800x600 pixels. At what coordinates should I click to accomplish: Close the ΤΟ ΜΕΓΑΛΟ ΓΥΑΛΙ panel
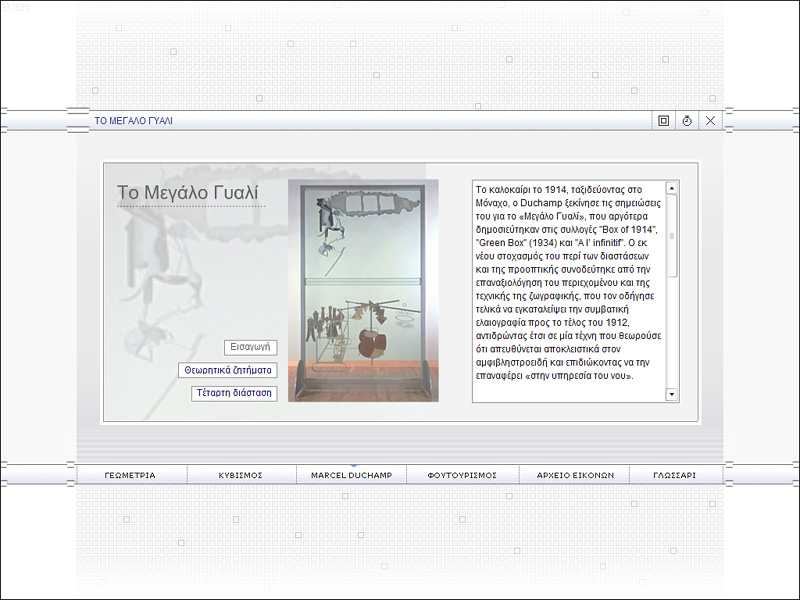click(x=710, y=121)
